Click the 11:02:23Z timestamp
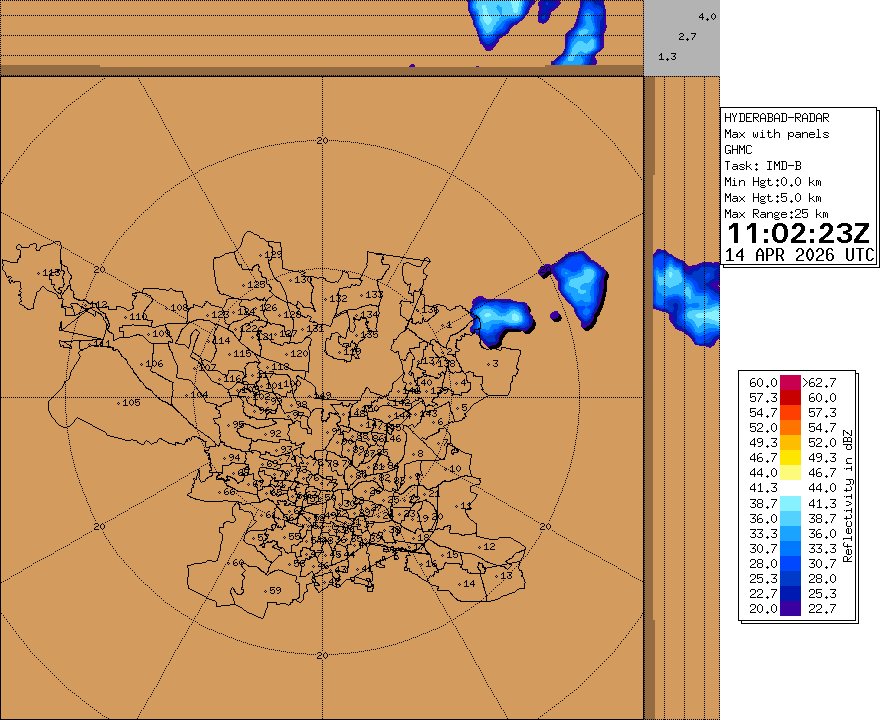 (x=798, y=233)
